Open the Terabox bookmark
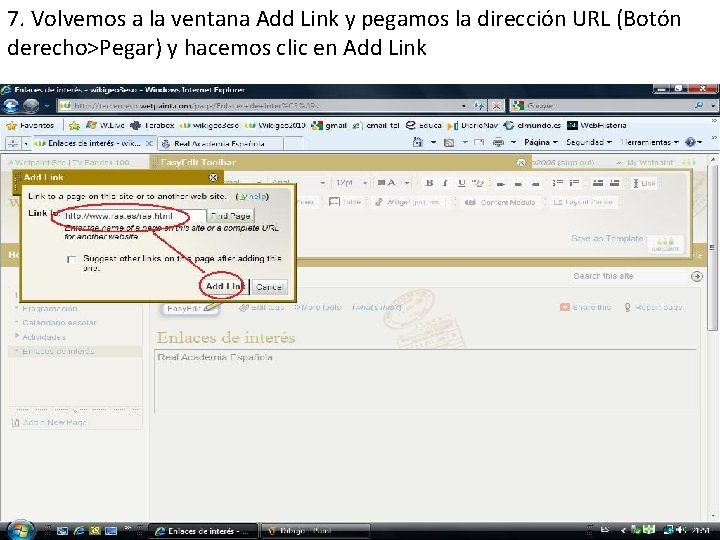Image resolution: width=720 pixels, height=540 pixels. (152, 125)
